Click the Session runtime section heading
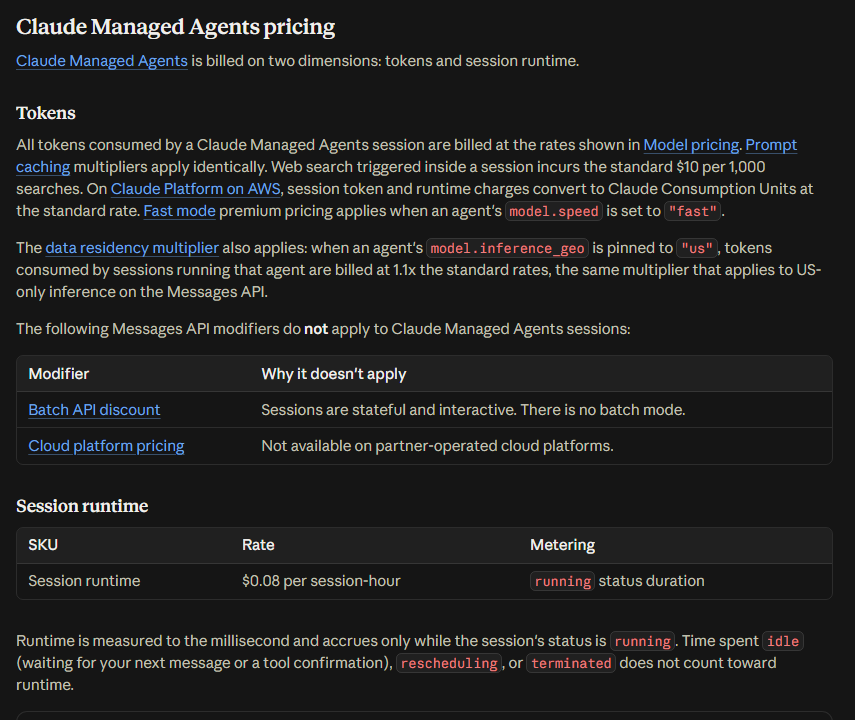Screen dimensions: 855x720 click(x=82, y=506)
